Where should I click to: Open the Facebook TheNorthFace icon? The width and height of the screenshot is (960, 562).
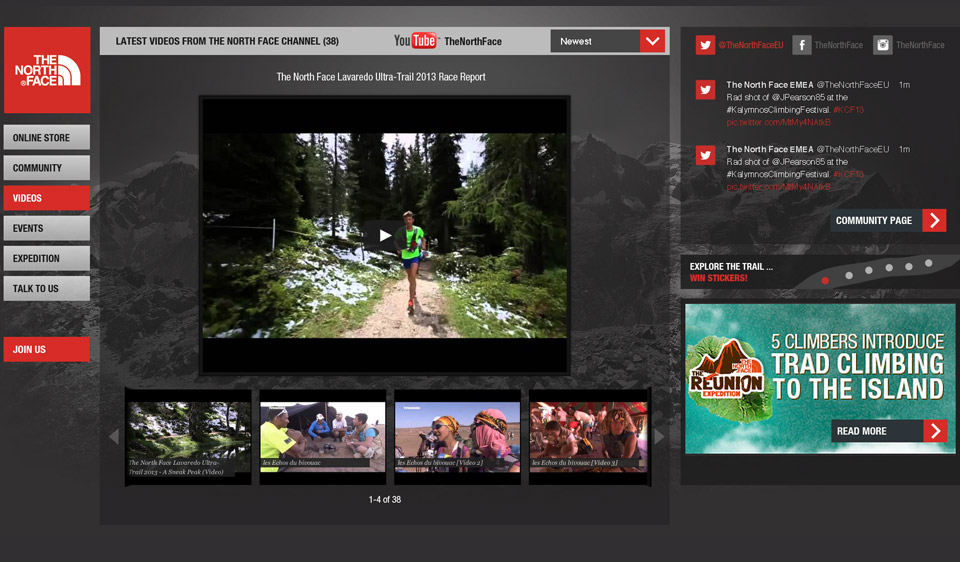(801, 45)
